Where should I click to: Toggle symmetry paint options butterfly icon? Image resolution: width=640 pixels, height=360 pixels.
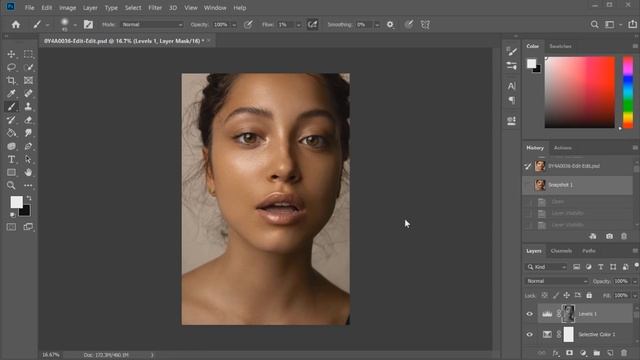pos(425,24)
